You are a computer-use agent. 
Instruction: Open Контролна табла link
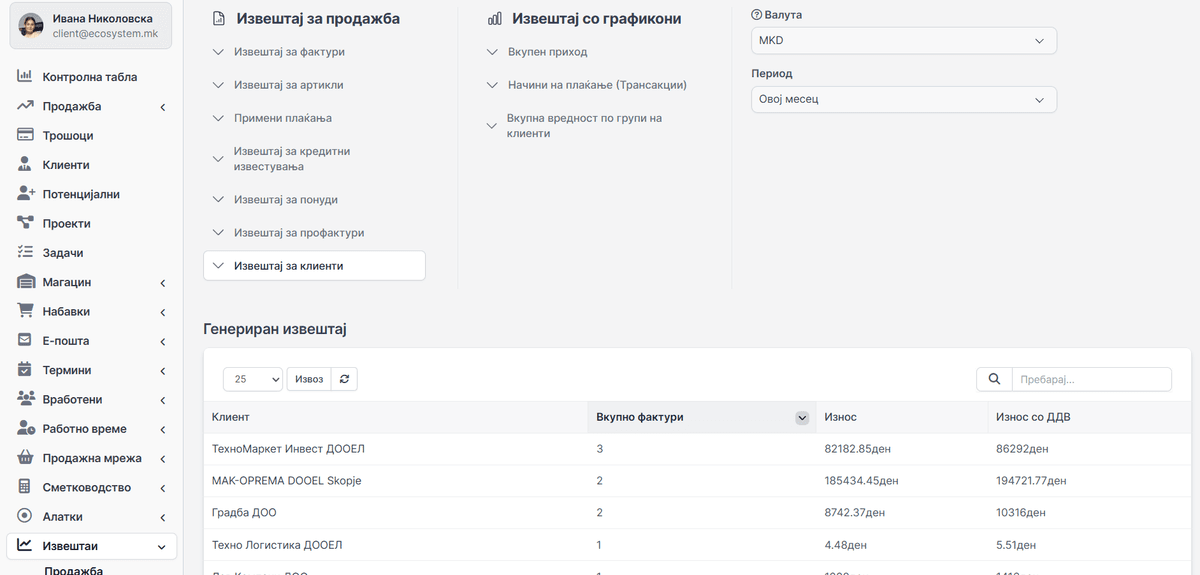[x=90, y=77]
